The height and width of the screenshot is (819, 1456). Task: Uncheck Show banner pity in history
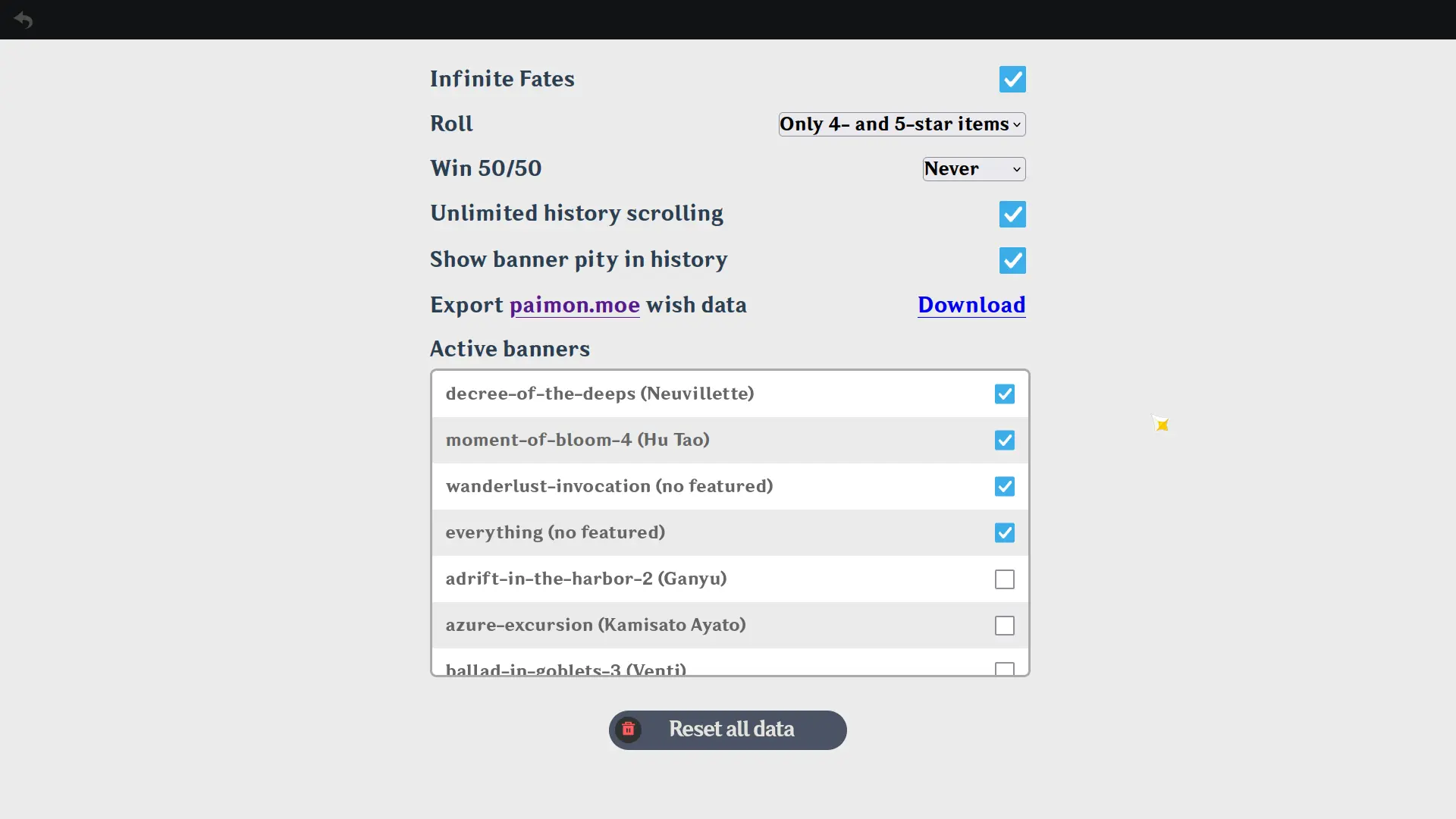pos(1012,260)
